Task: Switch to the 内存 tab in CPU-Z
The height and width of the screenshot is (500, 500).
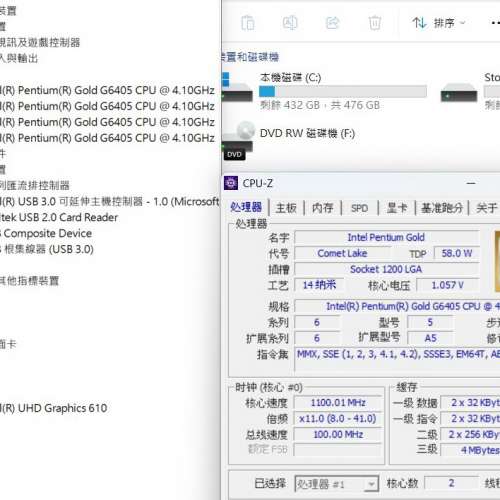Action: 322,208
